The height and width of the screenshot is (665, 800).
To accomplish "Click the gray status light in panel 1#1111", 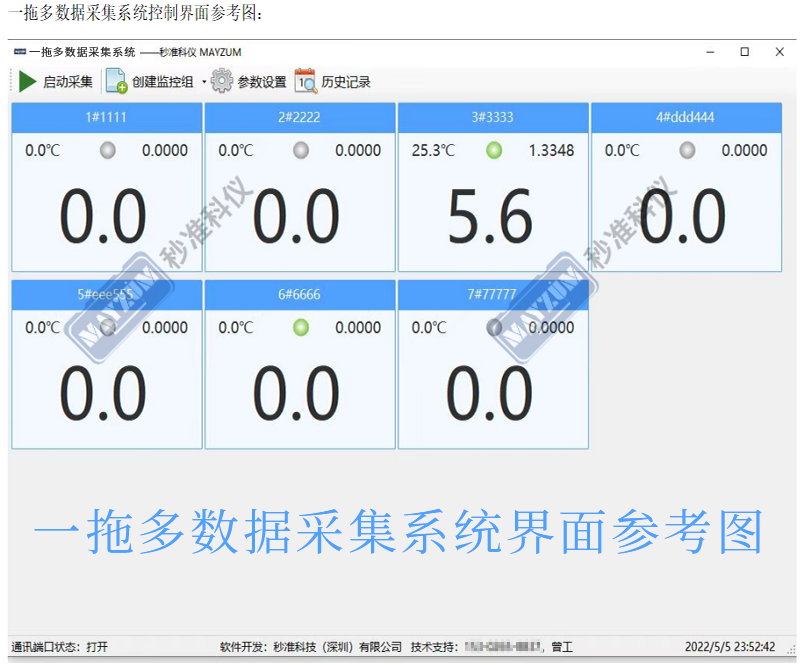I will point(108,151).
